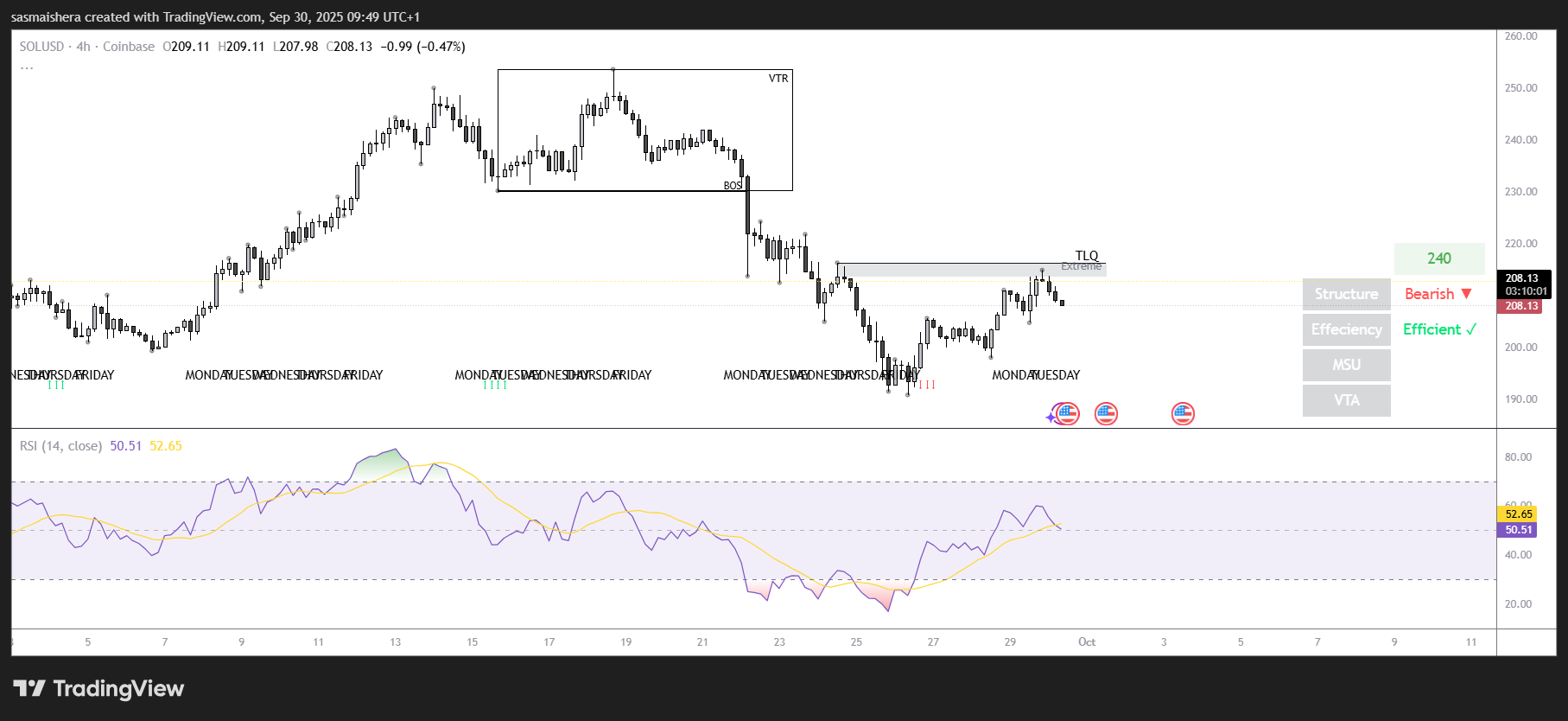Select the VTA cell in the table
The width and height of the screenshot is (1568, 721).
coord(1346,400)
